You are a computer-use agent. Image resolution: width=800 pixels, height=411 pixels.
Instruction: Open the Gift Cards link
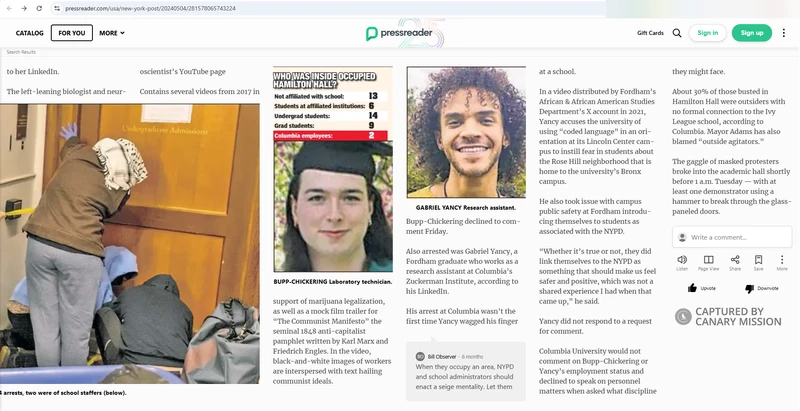(651, 33)
